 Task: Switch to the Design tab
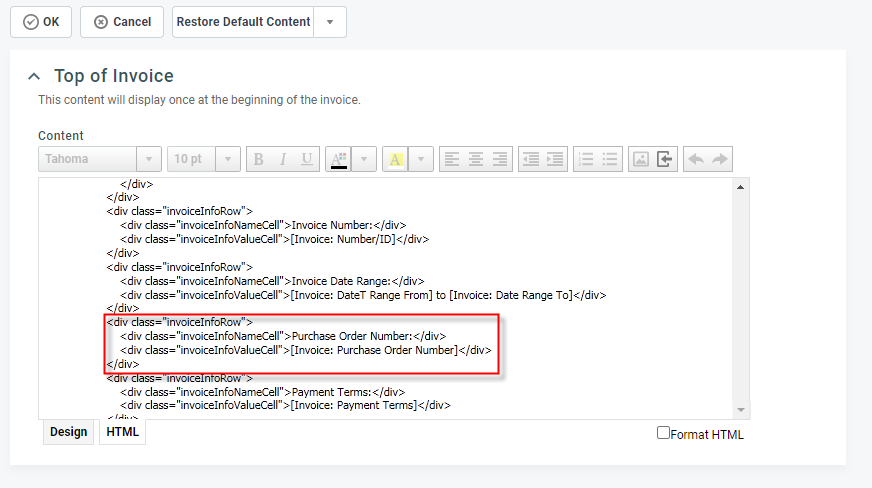(68, 432)
